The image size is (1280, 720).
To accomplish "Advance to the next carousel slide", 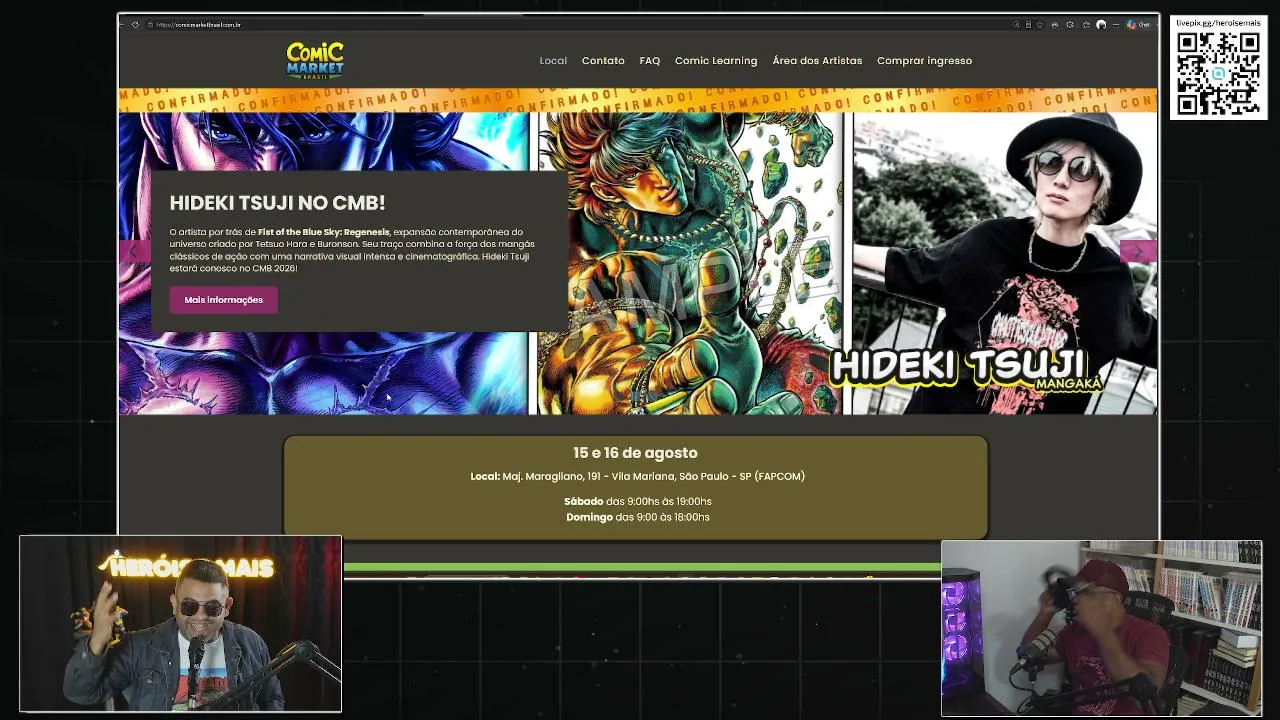I will (1138, 251).
